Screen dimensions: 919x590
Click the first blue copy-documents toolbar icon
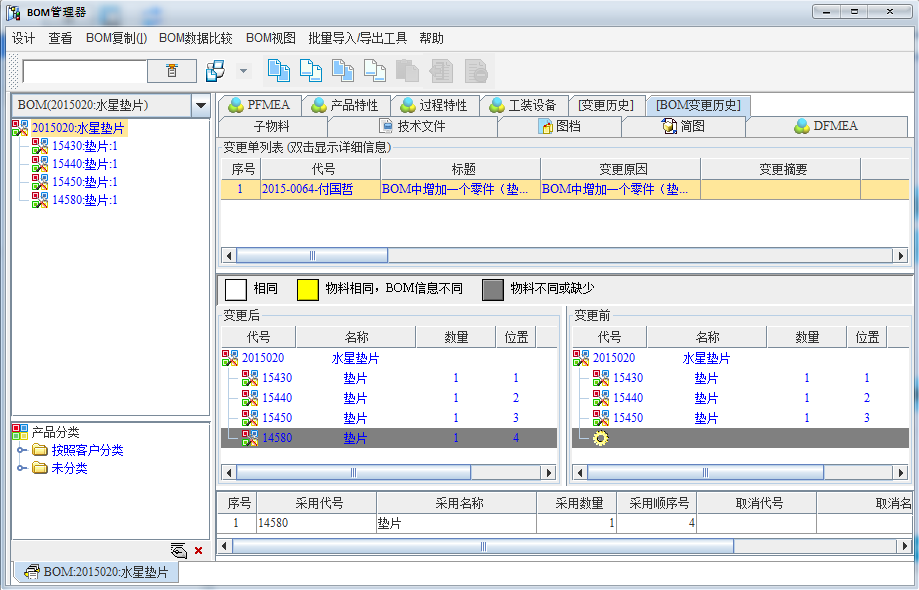point(278,71)
